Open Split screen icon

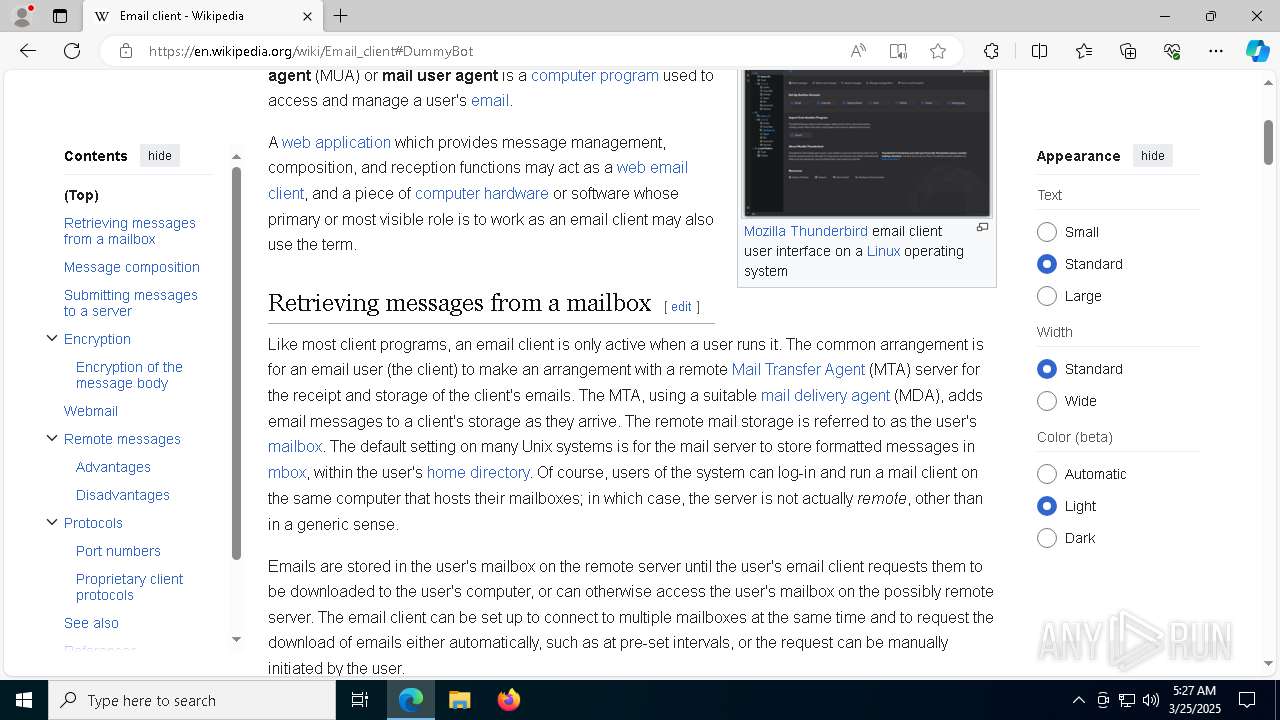point(1039,51)
